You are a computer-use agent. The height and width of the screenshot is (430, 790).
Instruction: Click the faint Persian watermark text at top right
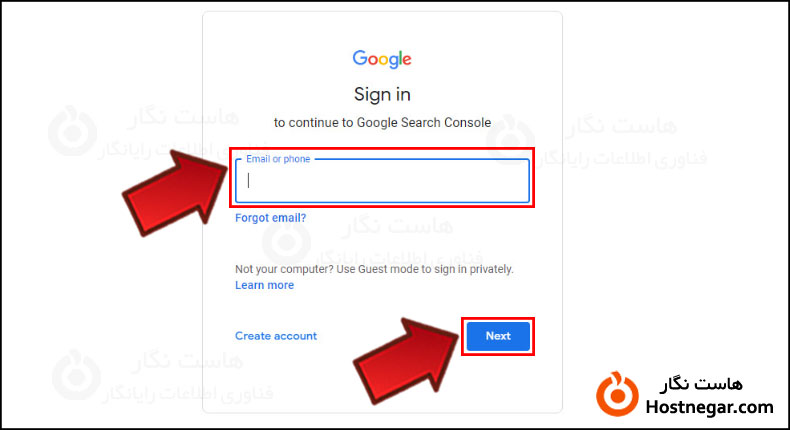[x=621, y=142]
